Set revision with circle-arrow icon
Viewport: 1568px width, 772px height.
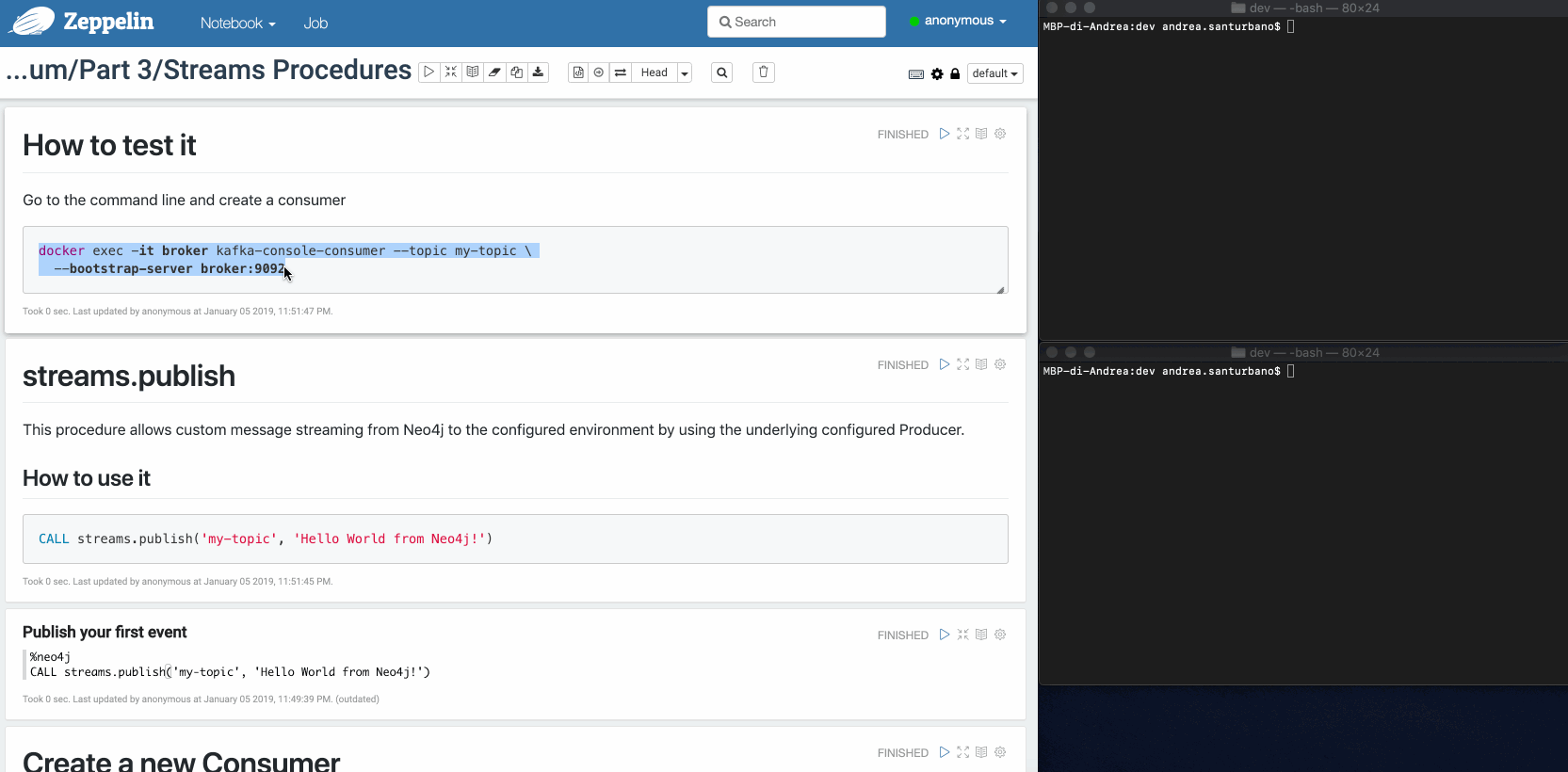click(x=599, y=72)
